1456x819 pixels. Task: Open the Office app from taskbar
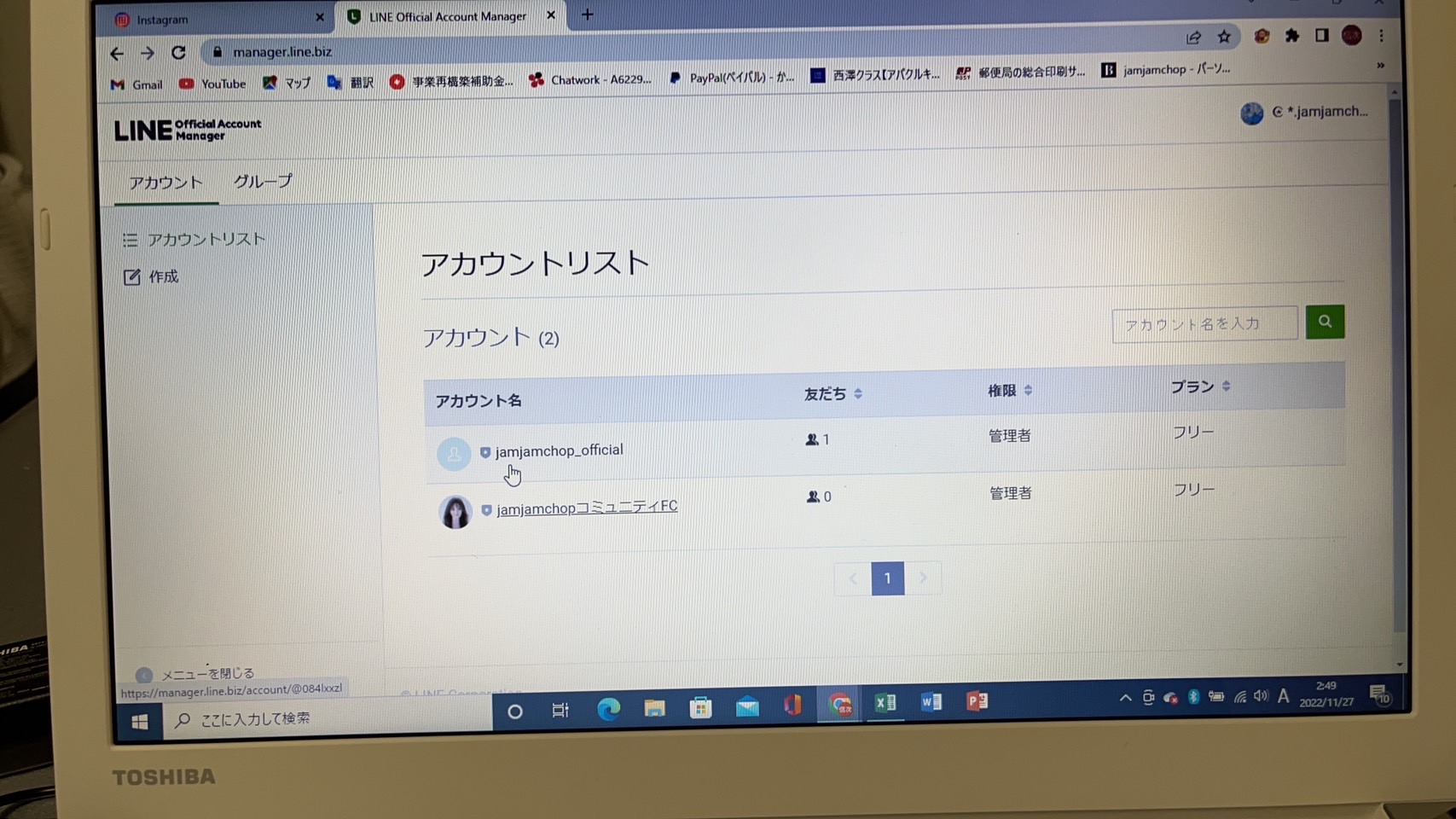[793, 705]
